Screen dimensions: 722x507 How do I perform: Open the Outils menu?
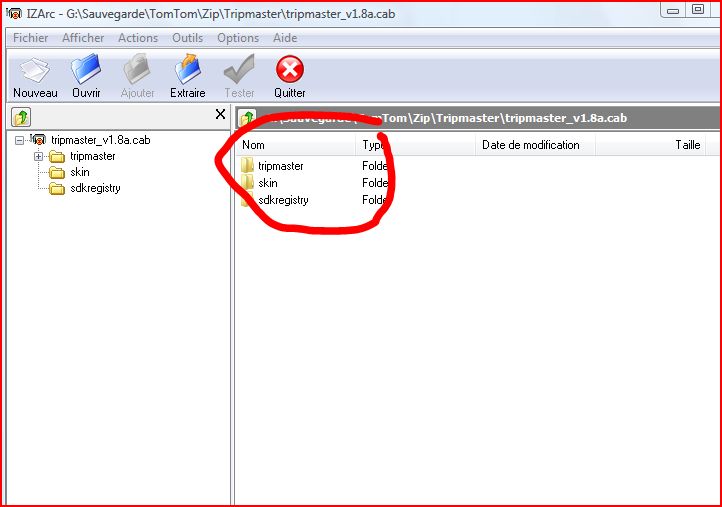click(187, 38)
